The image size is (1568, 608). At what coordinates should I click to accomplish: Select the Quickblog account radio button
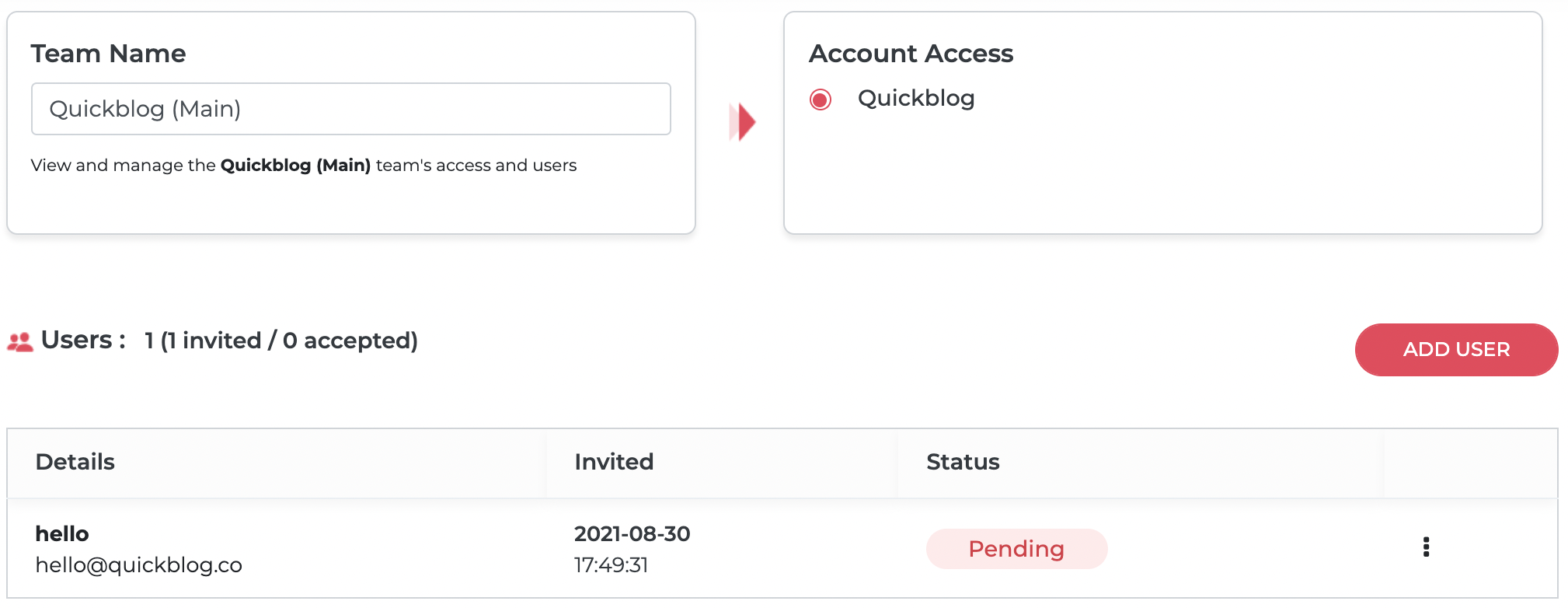tap(821, 100)
